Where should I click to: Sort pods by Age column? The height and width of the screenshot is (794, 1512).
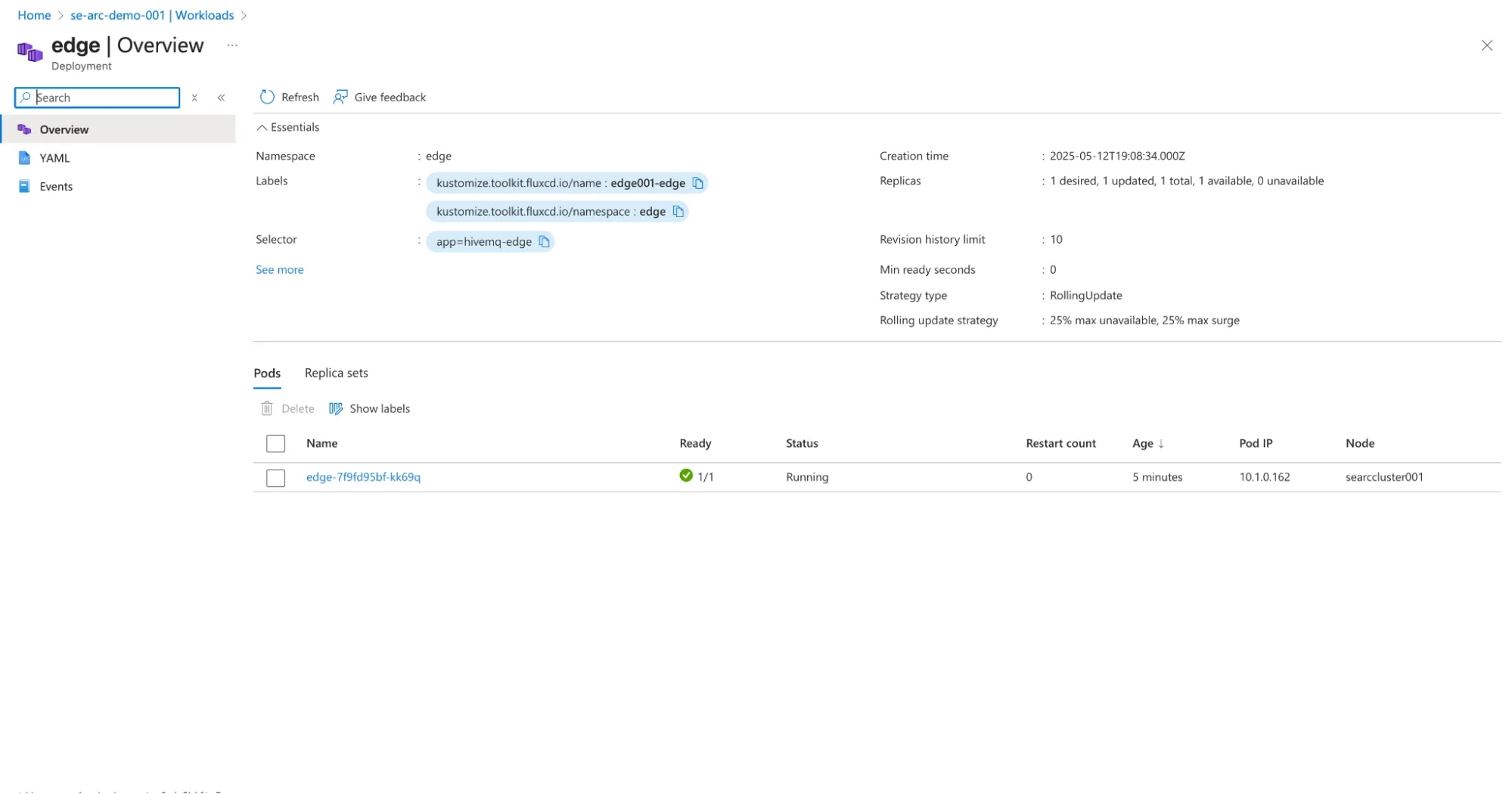pyautogui.click(x=1147, y=443)
